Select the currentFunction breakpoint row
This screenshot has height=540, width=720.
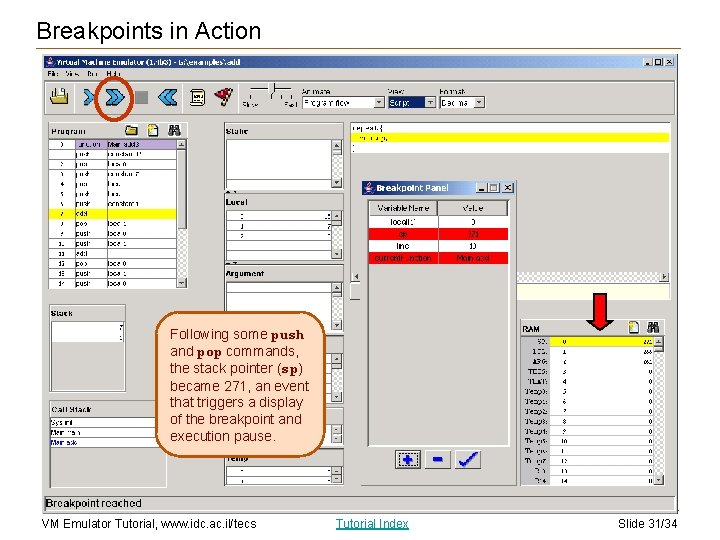point(438,258)
